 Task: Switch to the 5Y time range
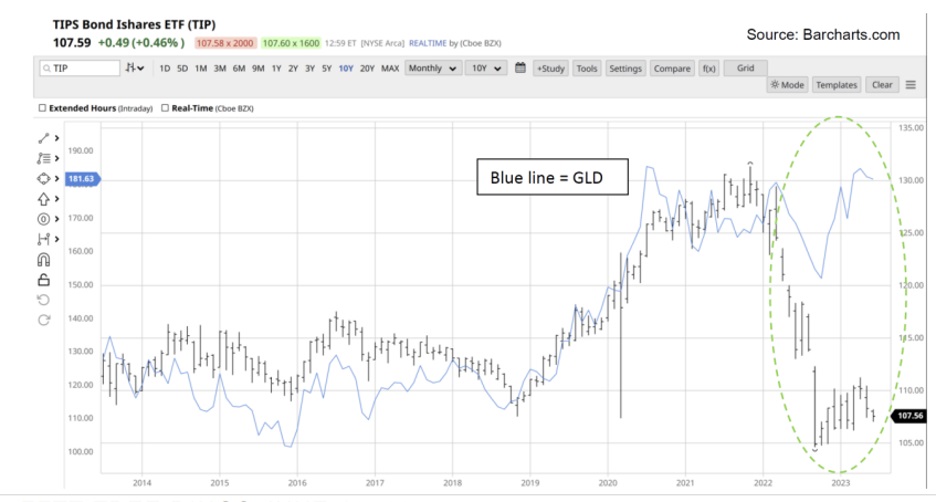(326, 68)
